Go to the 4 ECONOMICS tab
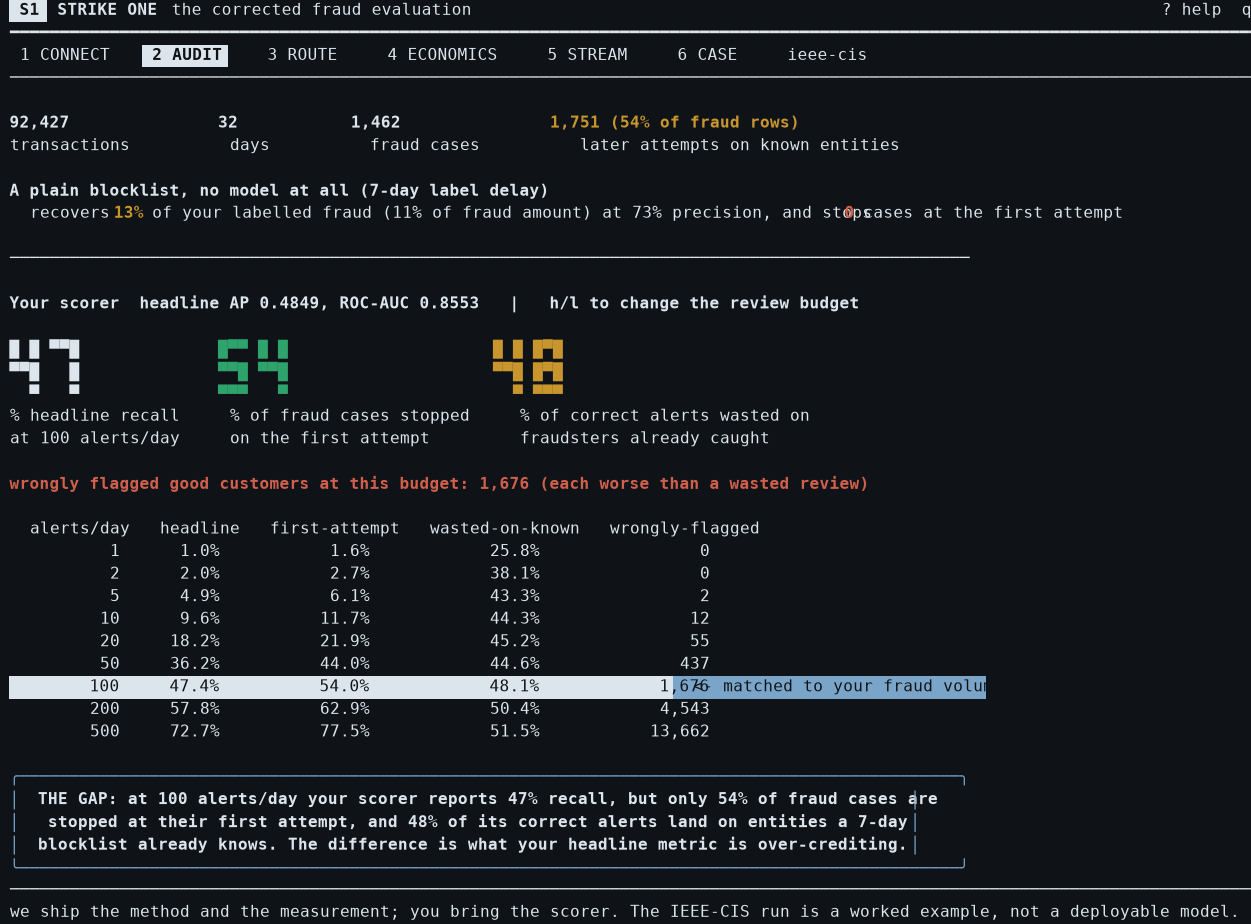1251x924 pixels. point(442,55)
